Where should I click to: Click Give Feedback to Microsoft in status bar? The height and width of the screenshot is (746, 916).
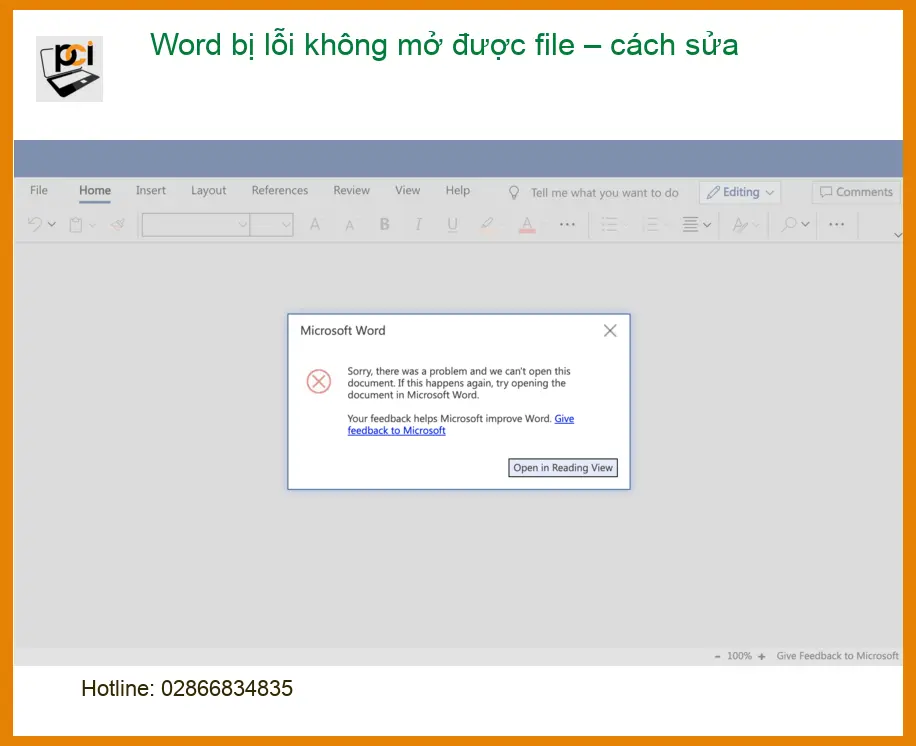click(x=837, y=656)
